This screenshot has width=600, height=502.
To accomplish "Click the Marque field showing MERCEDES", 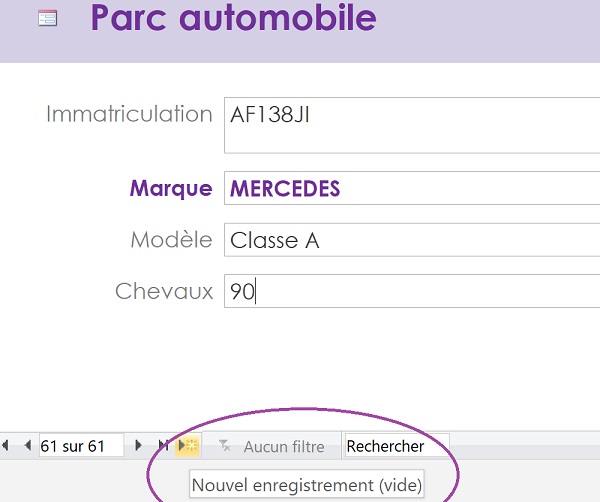I will point(412,188).
